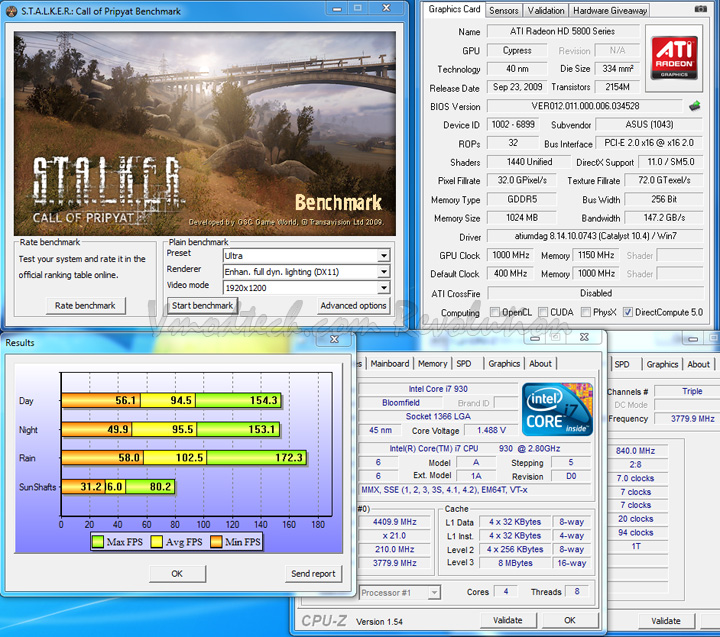Viewport: 720px width, 637px height.
Task: Click the Day max FPS bar 154.3
Action: coord(239,400)
